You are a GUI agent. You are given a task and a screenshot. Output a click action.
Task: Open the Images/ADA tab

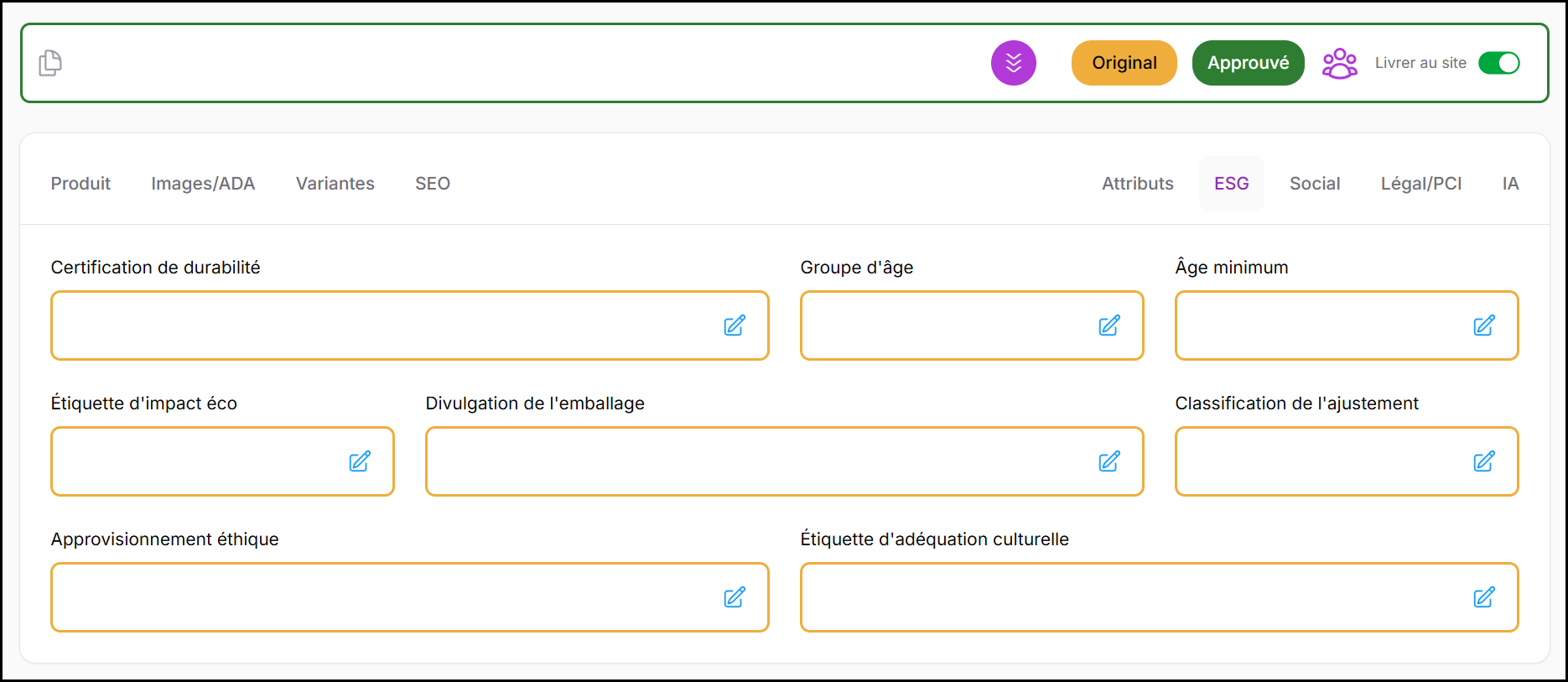[203, 184]
